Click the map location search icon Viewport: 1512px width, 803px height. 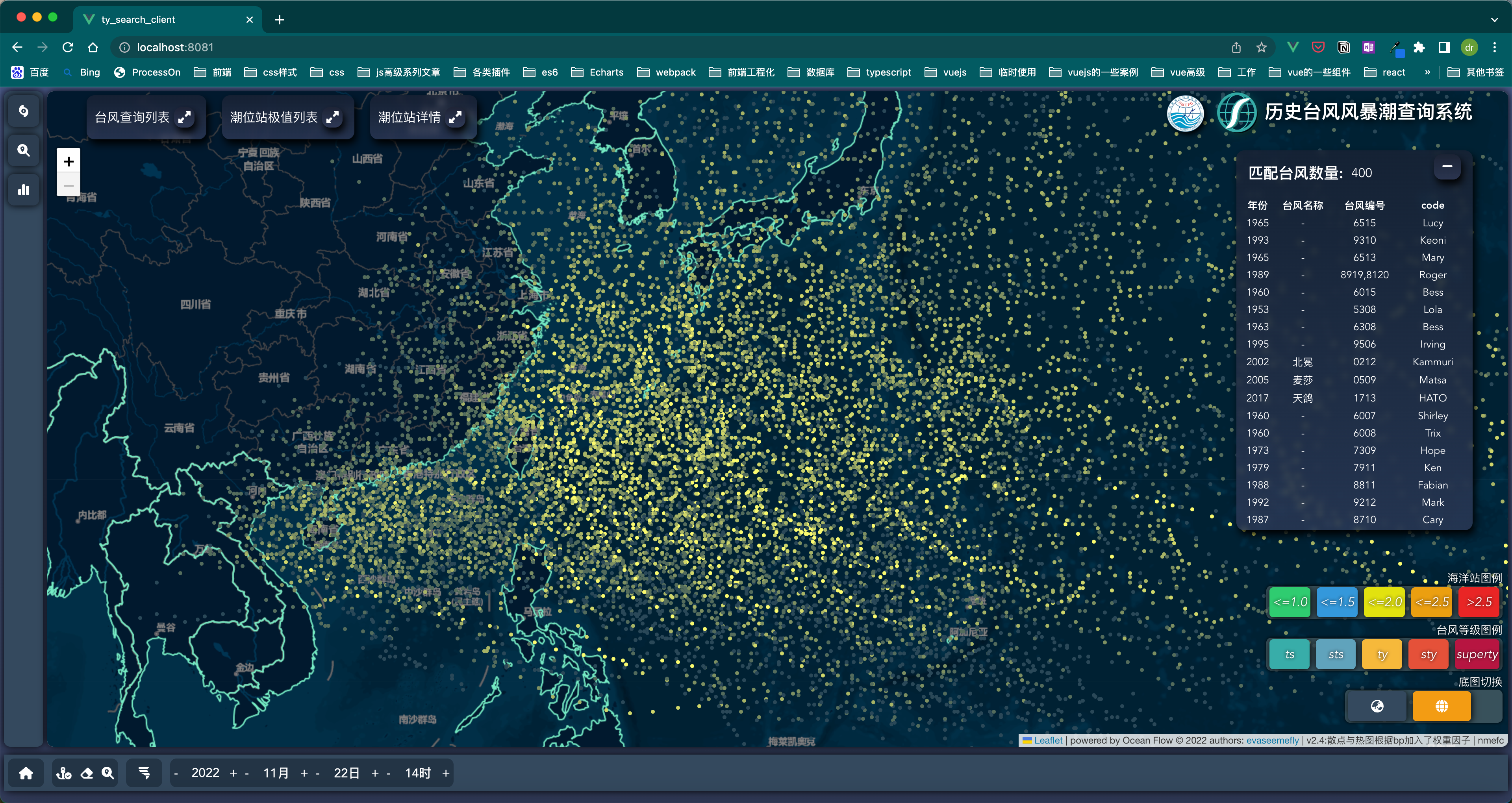[x=108, y=773]
